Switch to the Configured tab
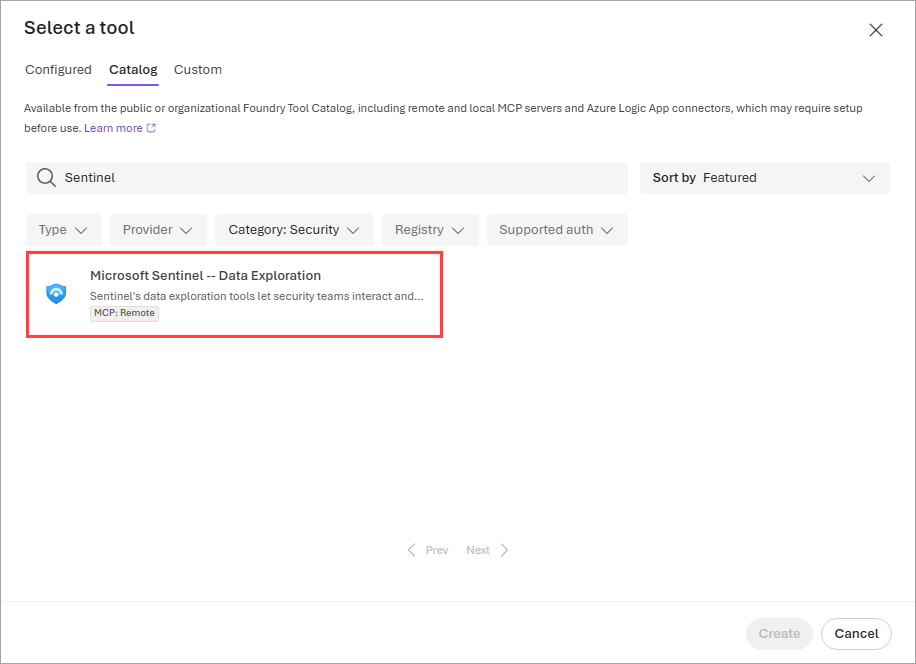Screen dimensions: 916x664 (58, 69)
